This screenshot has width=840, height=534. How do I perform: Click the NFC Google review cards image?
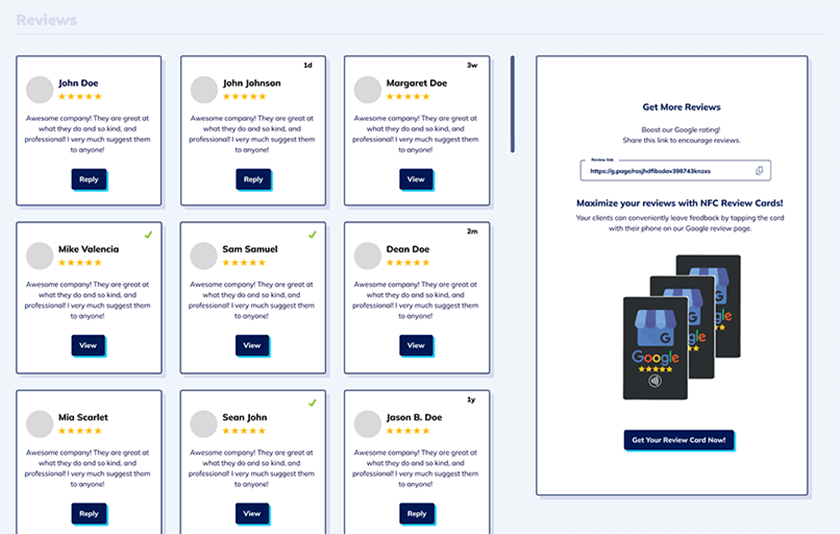[681, 327]
